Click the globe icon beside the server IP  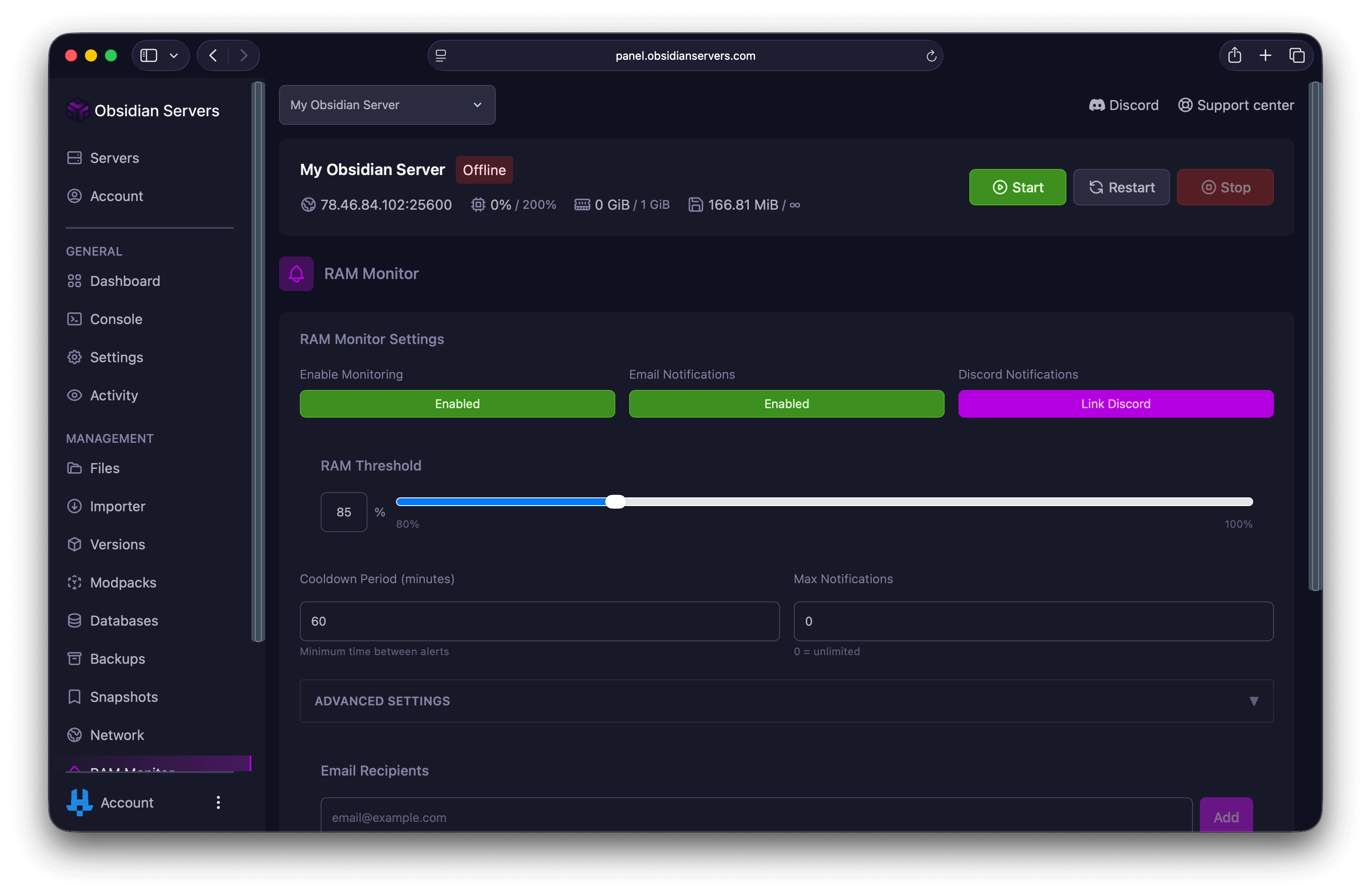[x=308, y=205]
